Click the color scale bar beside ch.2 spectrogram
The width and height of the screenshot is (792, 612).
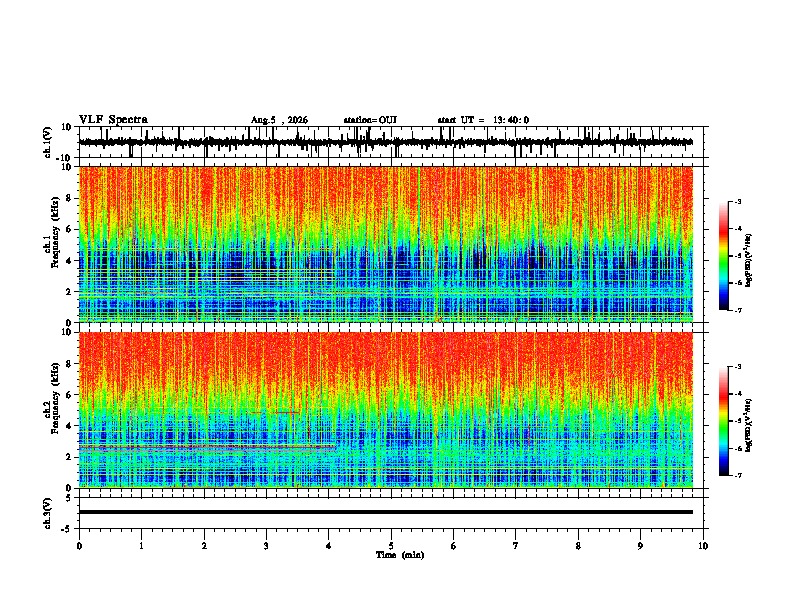pos(723,421)
